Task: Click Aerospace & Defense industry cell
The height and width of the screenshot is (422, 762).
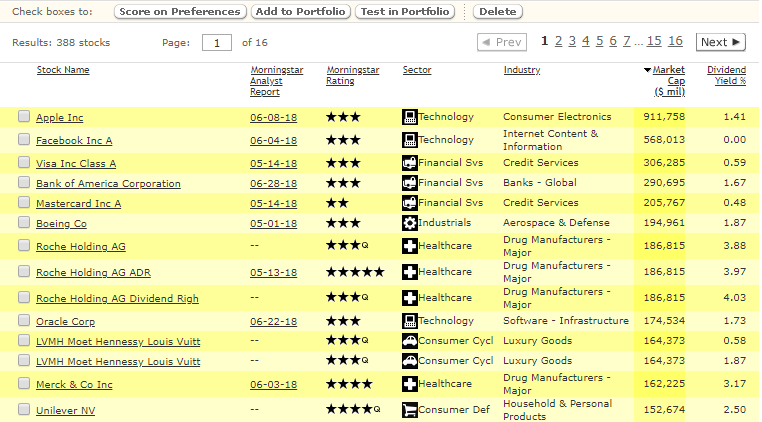Action: point(556,223)
